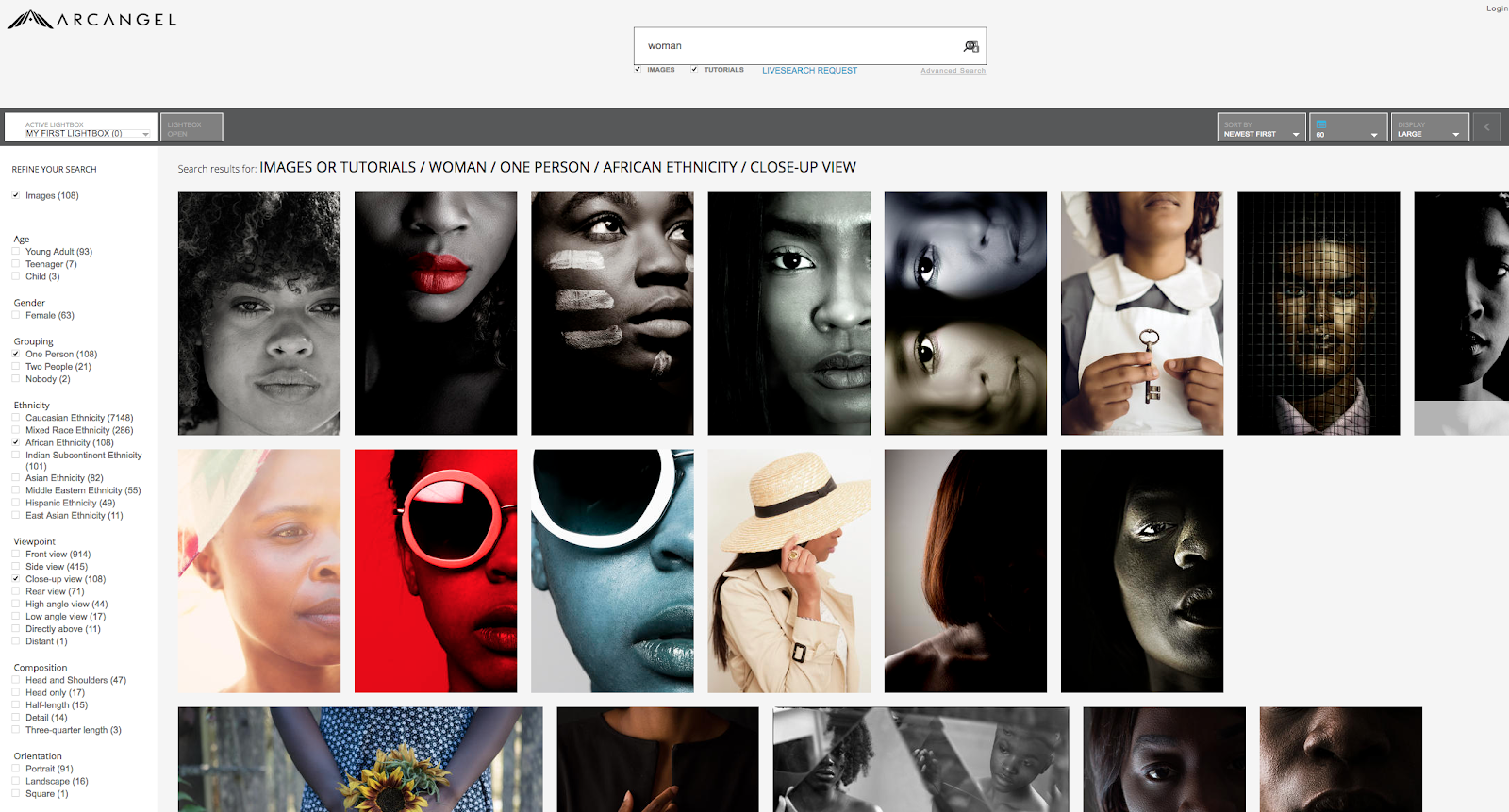Check the Teenager (7) filter
The height and width of the screenshot is (812, 1509).
16,264
